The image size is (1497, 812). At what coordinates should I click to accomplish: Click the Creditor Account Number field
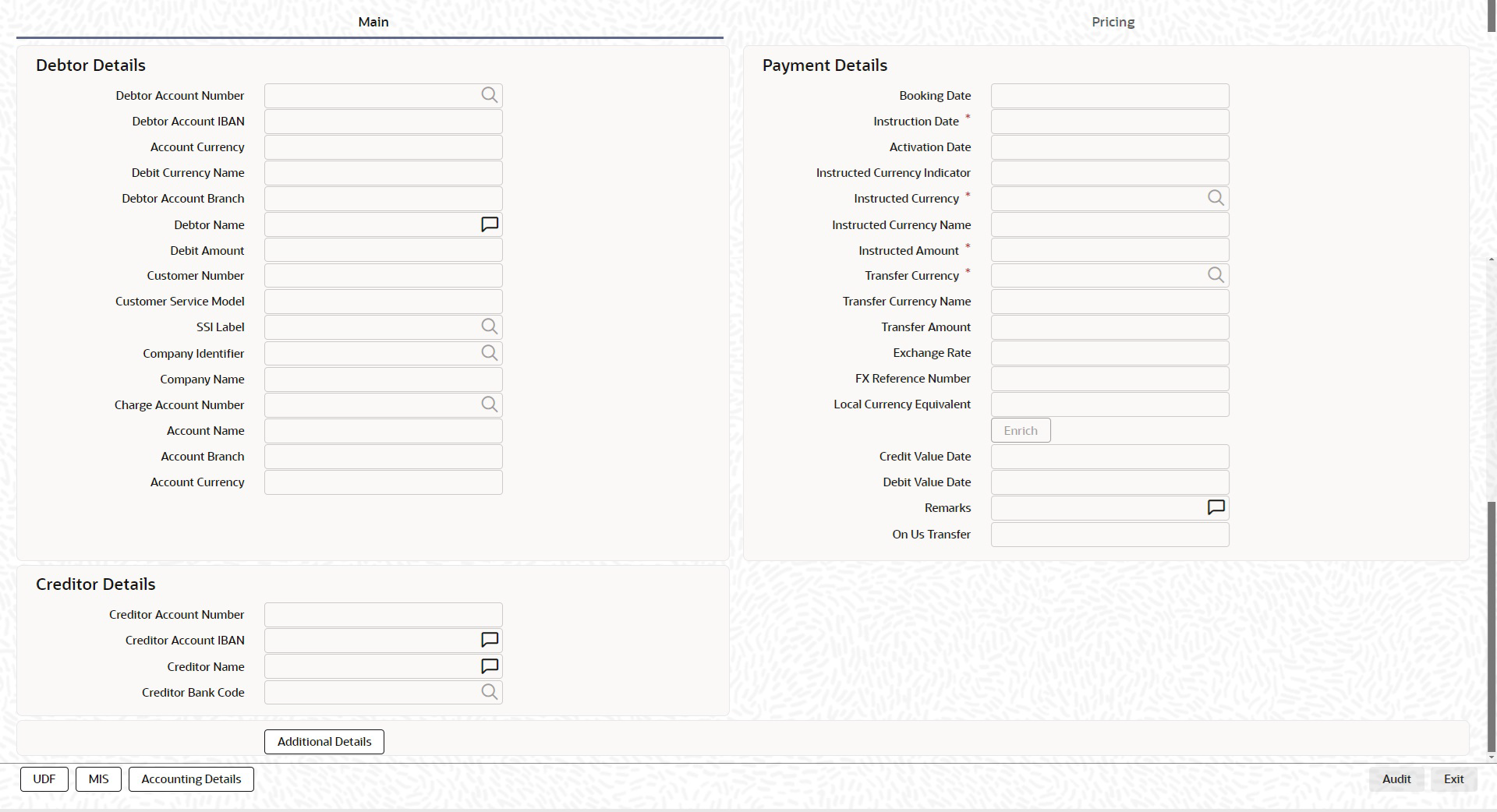(x=384, y=615)
